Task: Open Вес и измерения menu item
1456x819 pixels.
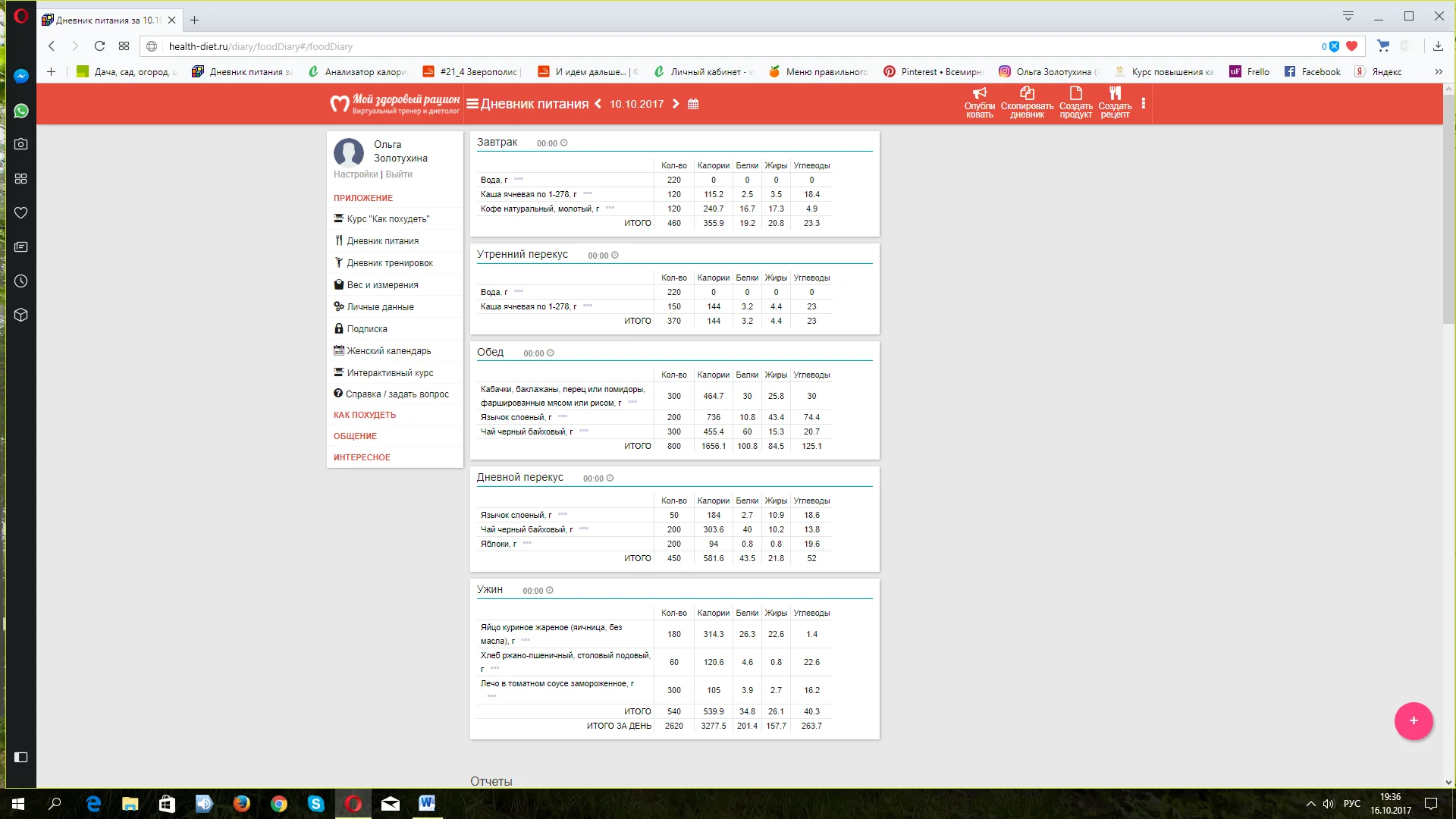Action: [x=382, y=285]
